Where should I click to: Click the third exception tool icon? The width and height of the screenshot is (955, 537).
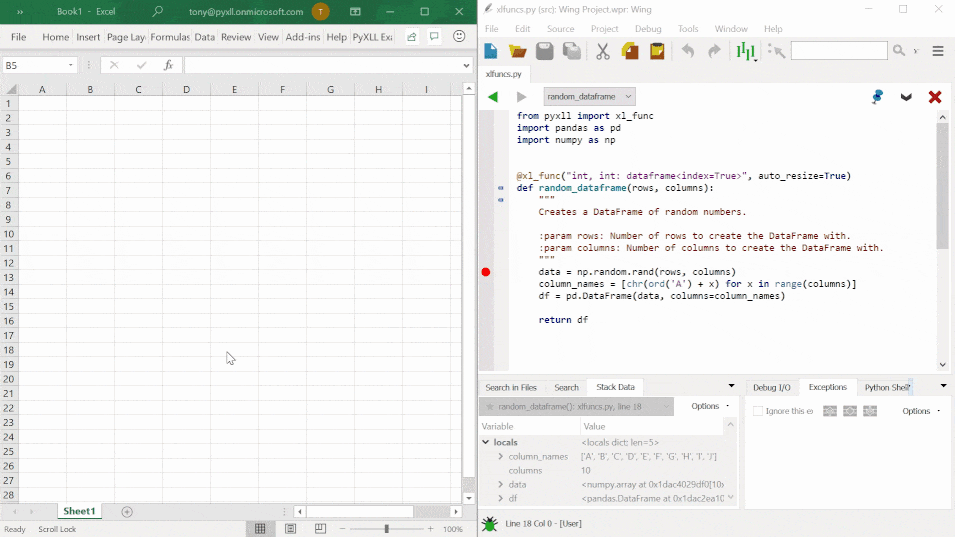[870, 411]
